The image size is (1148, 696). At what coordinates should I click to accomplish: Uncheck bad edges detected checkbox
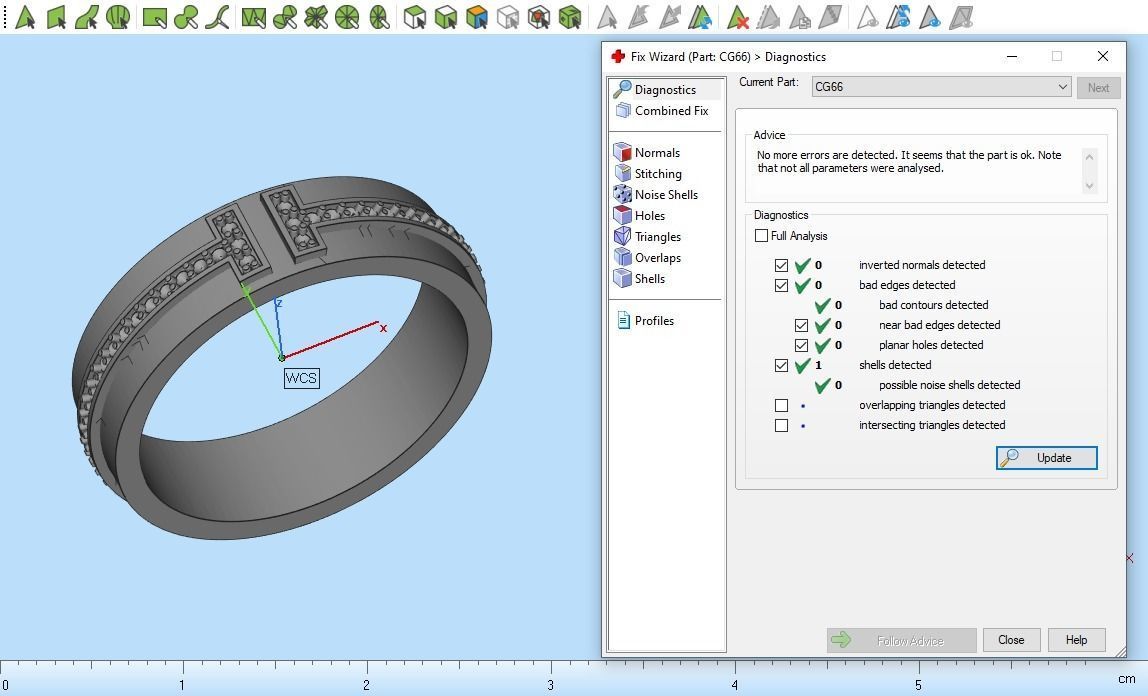click(x=781, y=285)
